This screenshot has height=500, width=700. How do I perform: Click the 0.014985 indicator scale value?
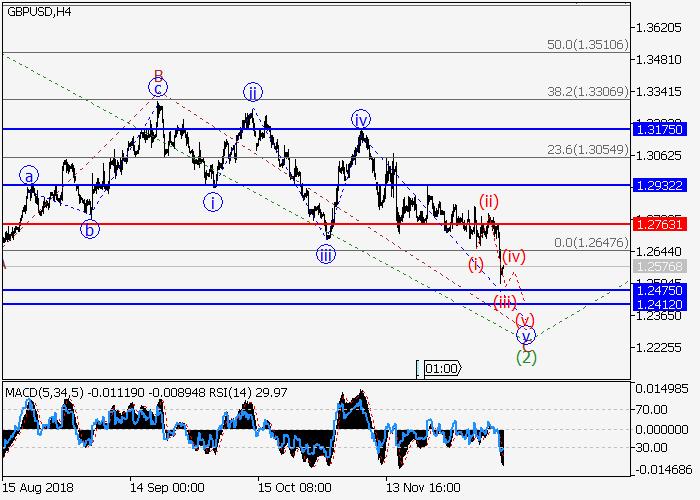point(662,389)
